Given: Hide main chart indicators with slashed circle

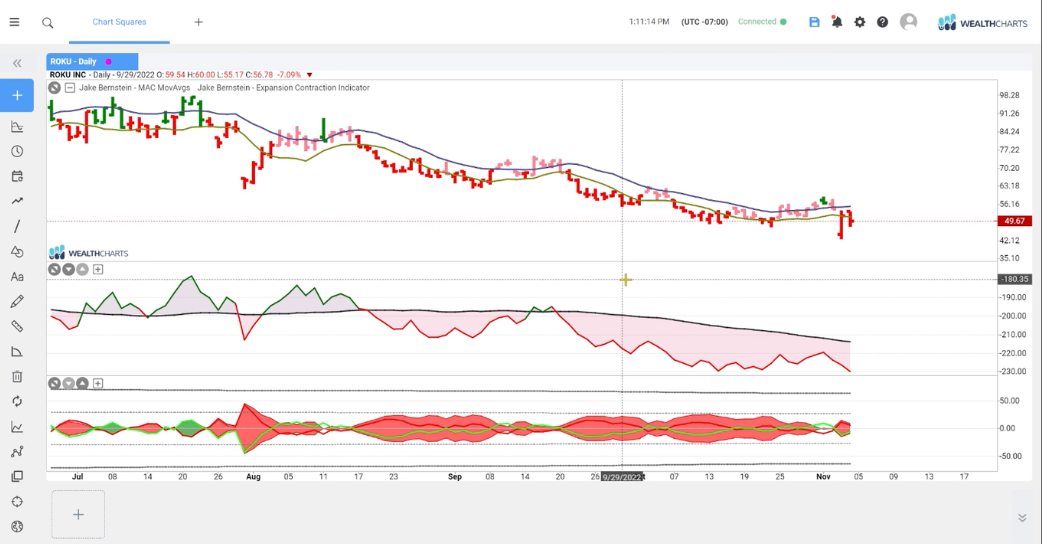Looking at the screenshot, I should (x=54, y=88).
